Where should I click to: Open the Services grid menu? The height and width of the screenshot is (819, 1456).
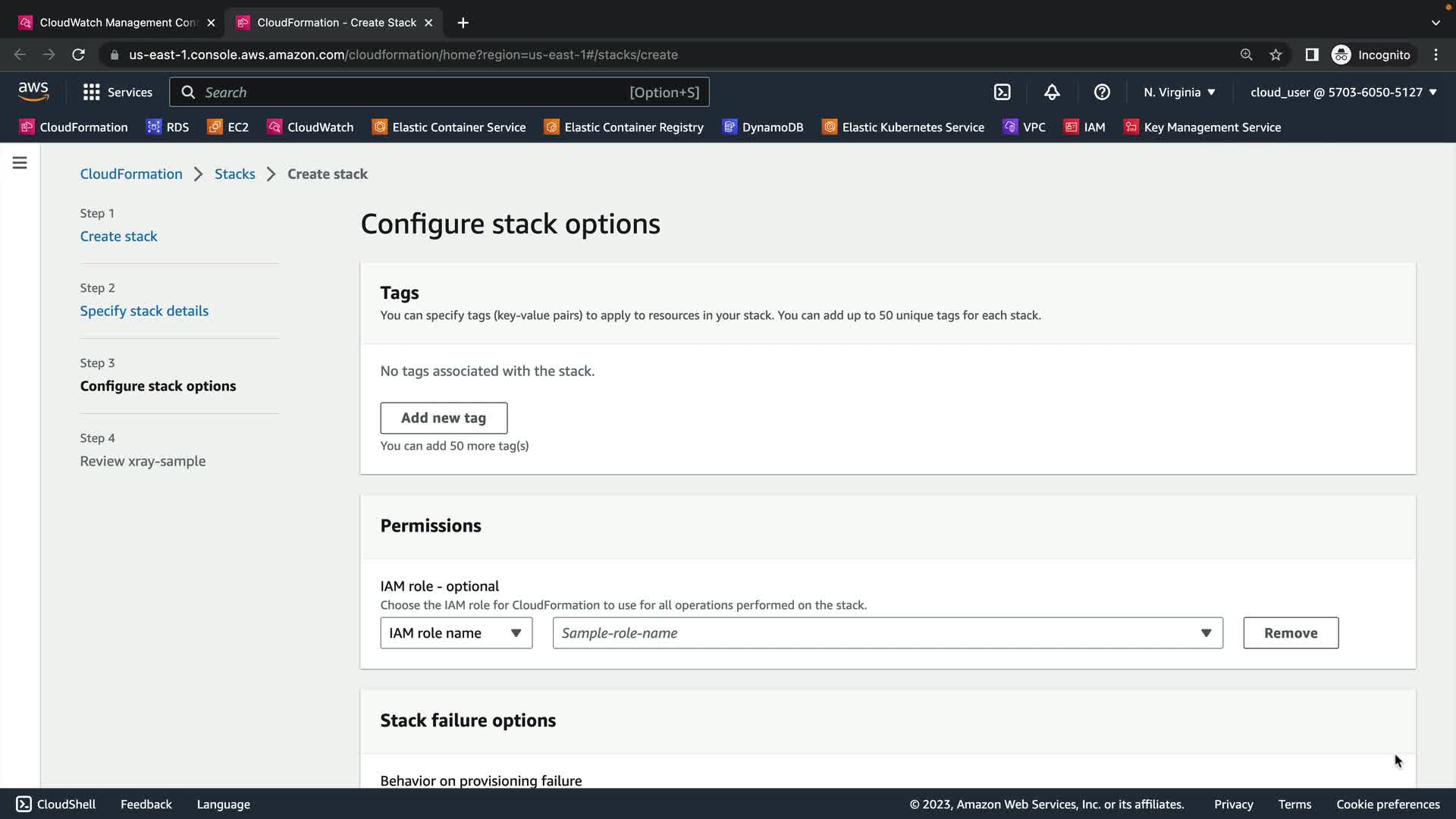tap(118, 92)
